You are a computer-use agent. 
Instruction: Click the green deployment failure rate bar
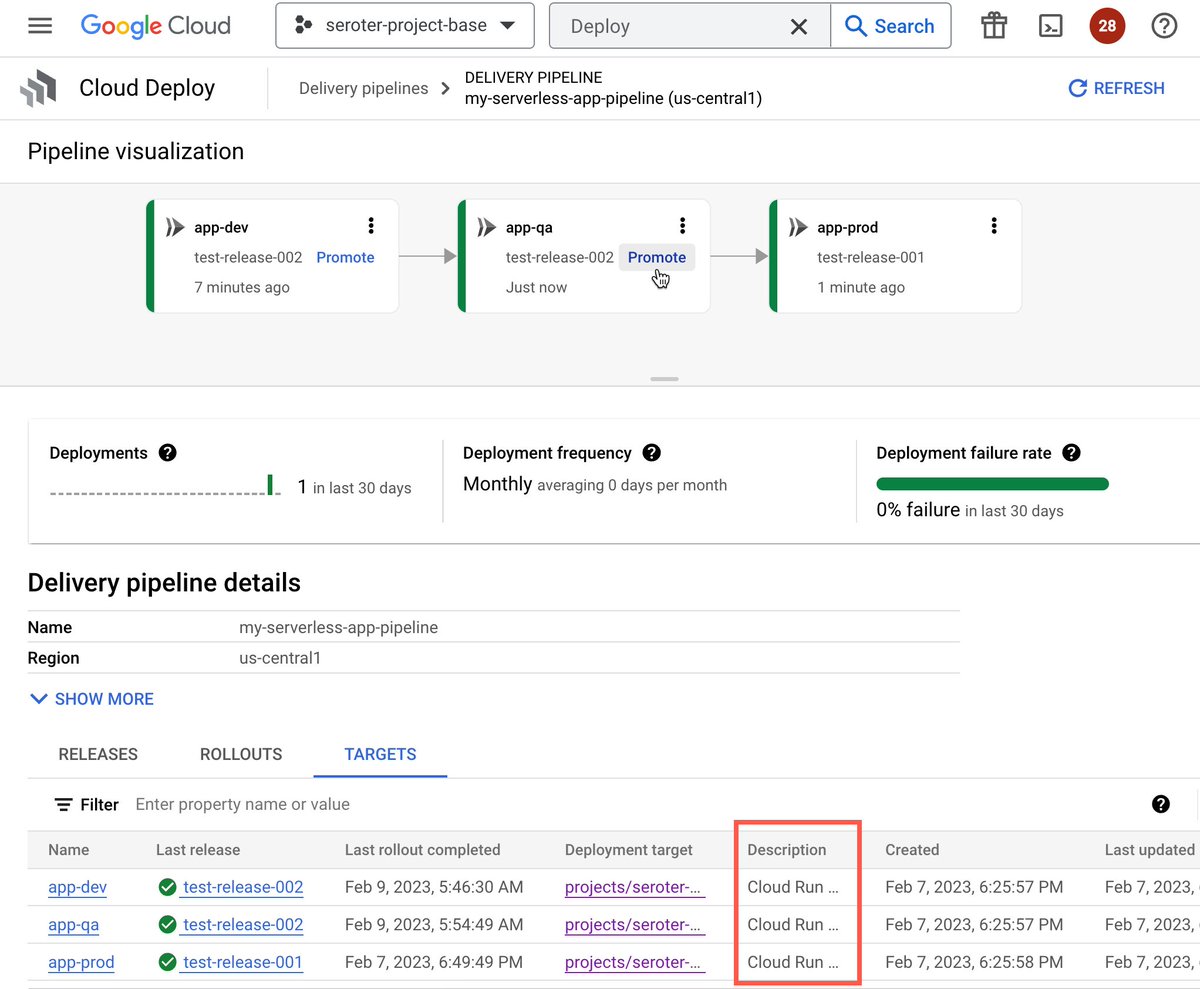(991, 483)
